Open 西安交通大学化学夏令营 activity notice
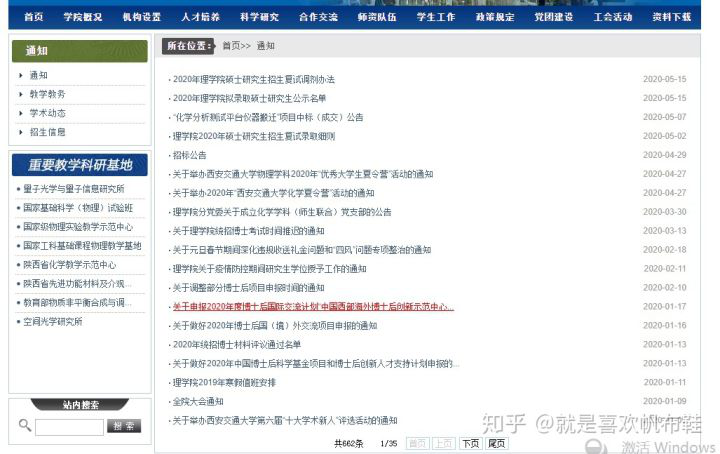 click(273, 193)
